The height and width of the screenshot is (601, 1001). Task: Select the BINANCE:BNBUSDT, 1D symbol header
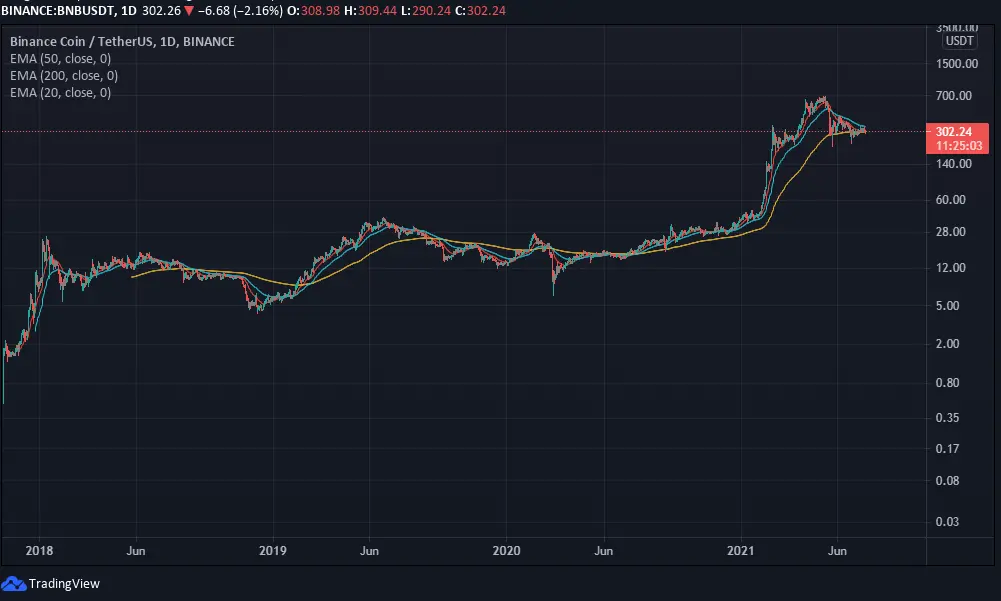coord(69,11)
